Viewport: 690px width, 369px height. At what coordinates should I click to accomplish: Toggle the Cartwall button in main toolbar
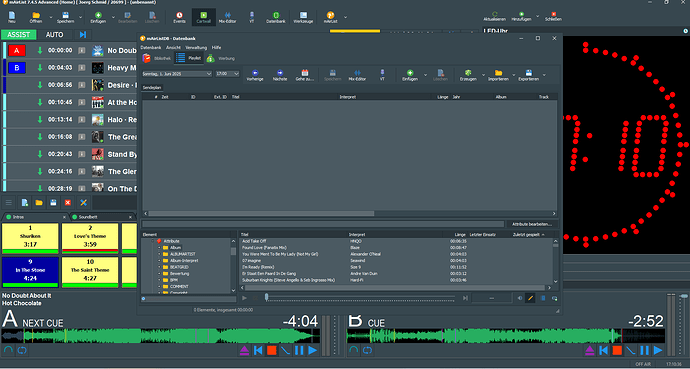click(x=203, y=17)
